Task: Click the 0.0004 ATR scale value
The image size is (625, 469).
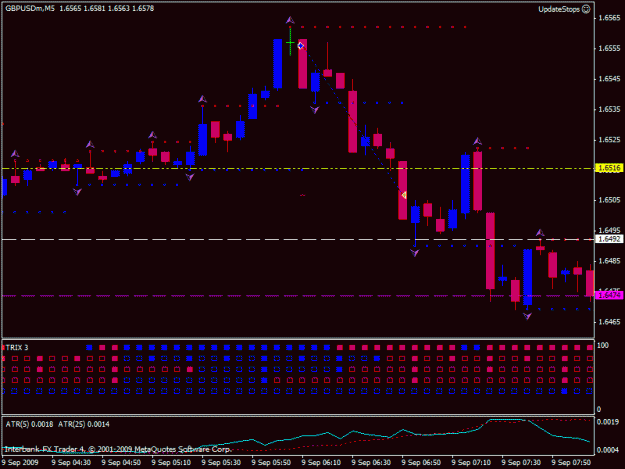Action: coord(608,450)
